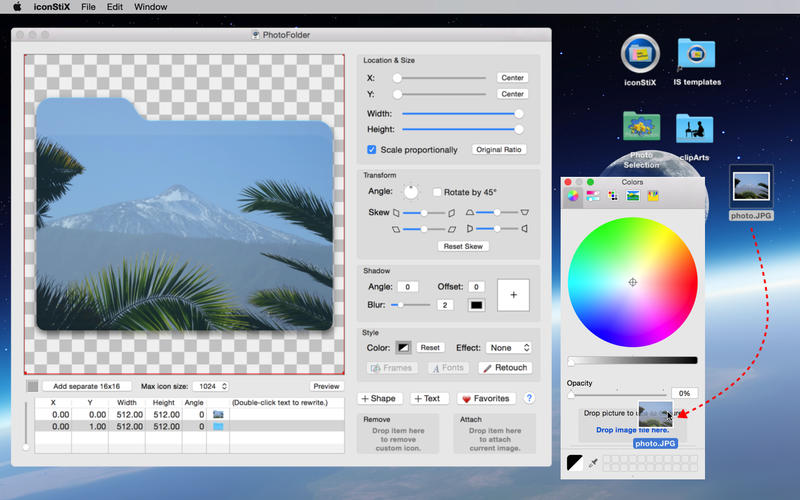Click the Retouch button
Viewport: 800px width, 500px height.
505,368
